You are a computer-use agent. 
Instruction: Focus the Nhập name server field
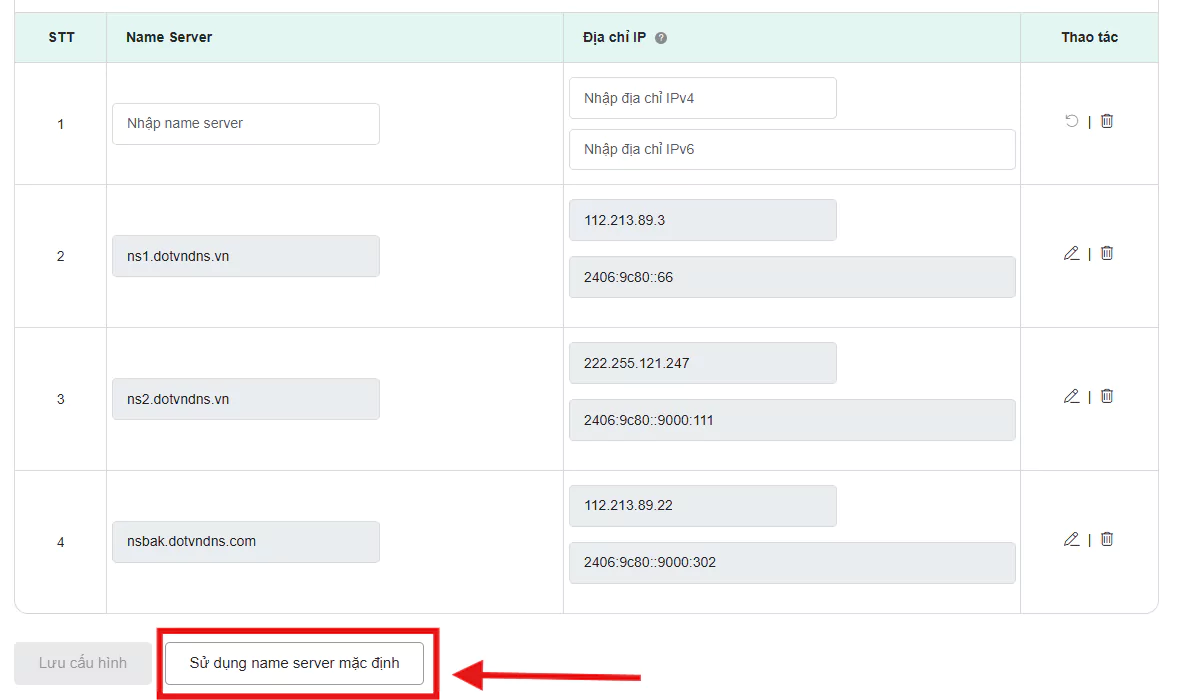245,124
